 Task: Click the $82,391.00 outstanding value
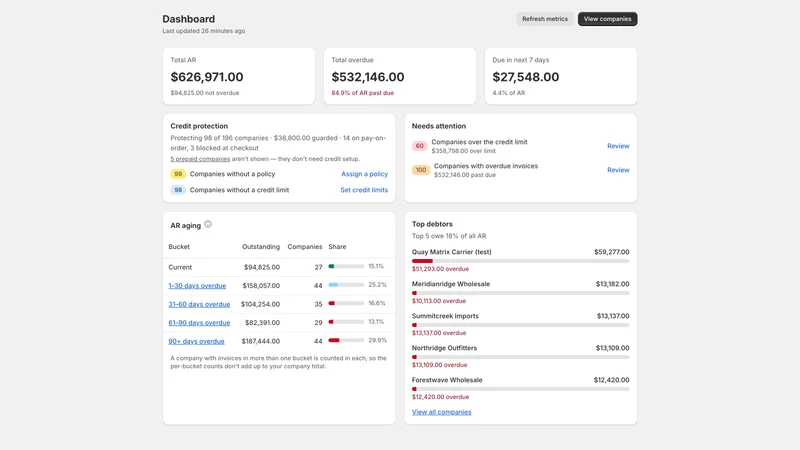pyautogui.click(x=262, y=322)
